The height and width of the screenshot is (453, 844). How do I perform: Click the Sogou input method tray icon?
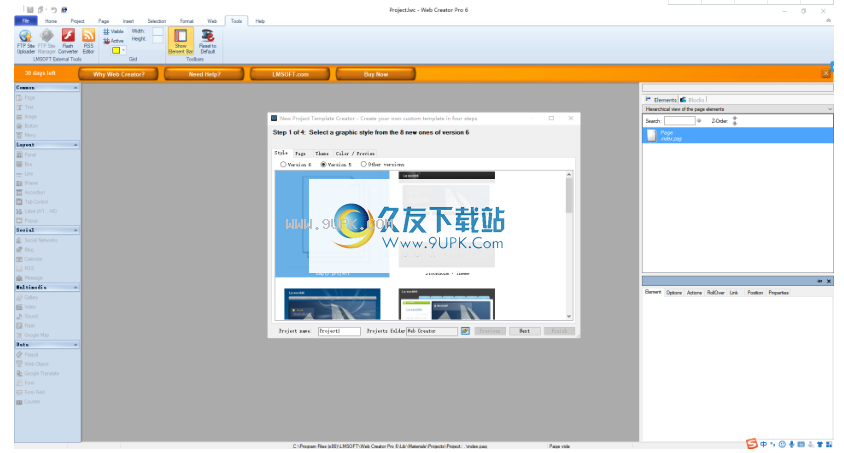pos(751,444)
